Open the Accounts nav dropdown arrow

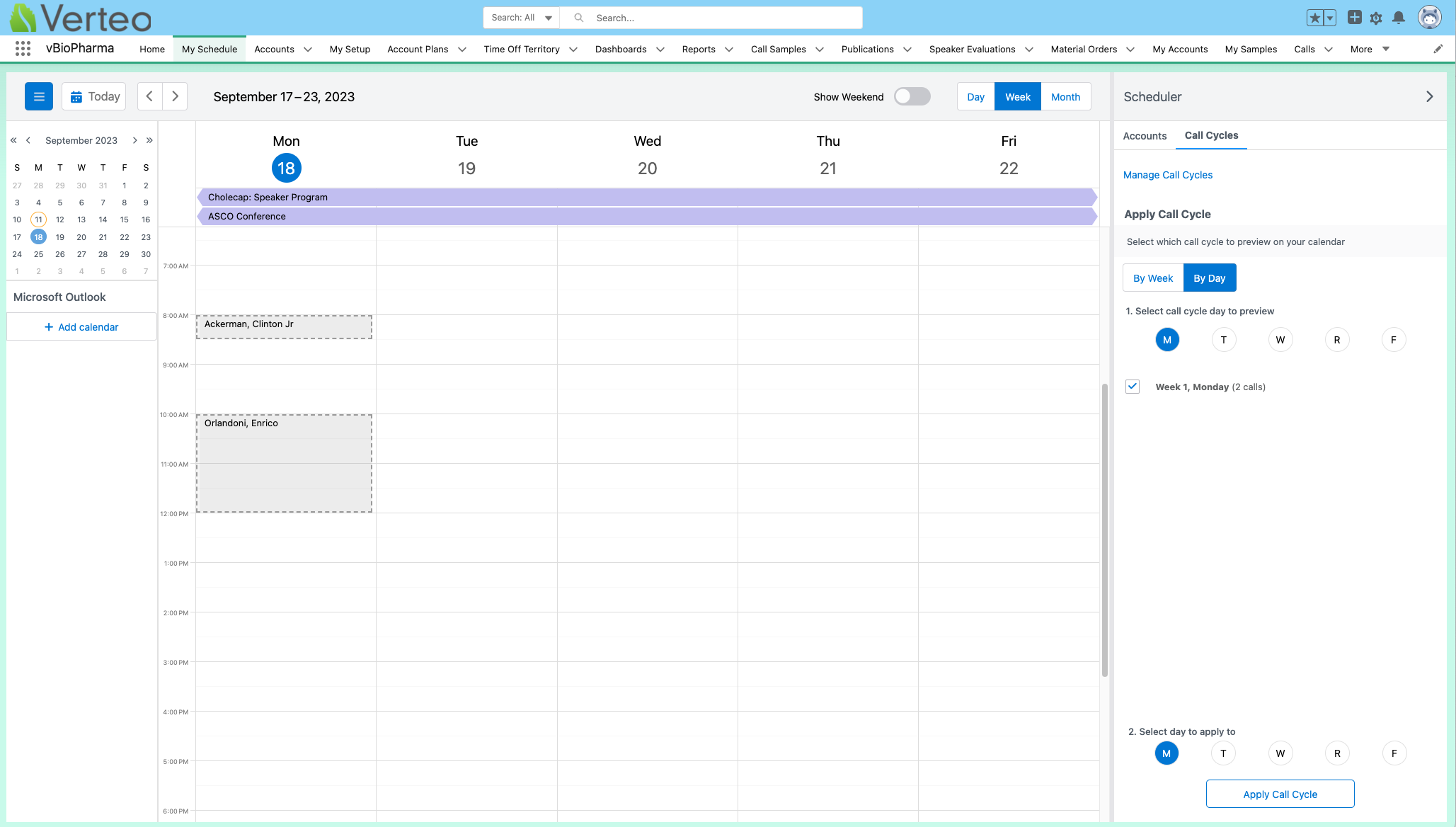[308, 50]
